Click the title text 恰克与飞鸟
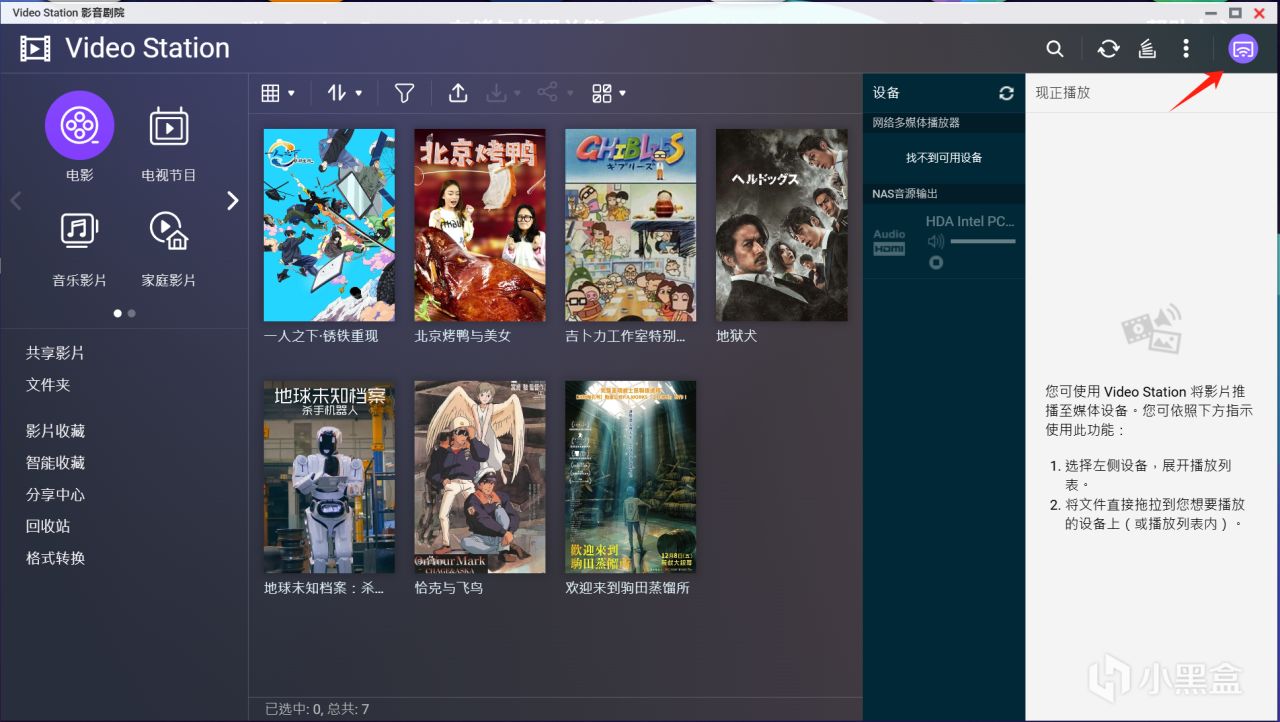The width and height of the screenshot is (1280, 722). point(449,588)
